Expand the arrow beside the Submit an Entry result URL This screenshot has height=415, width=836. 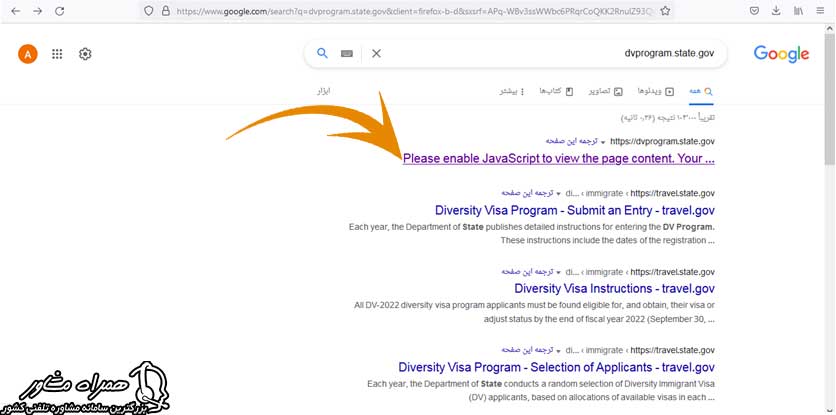558,193
